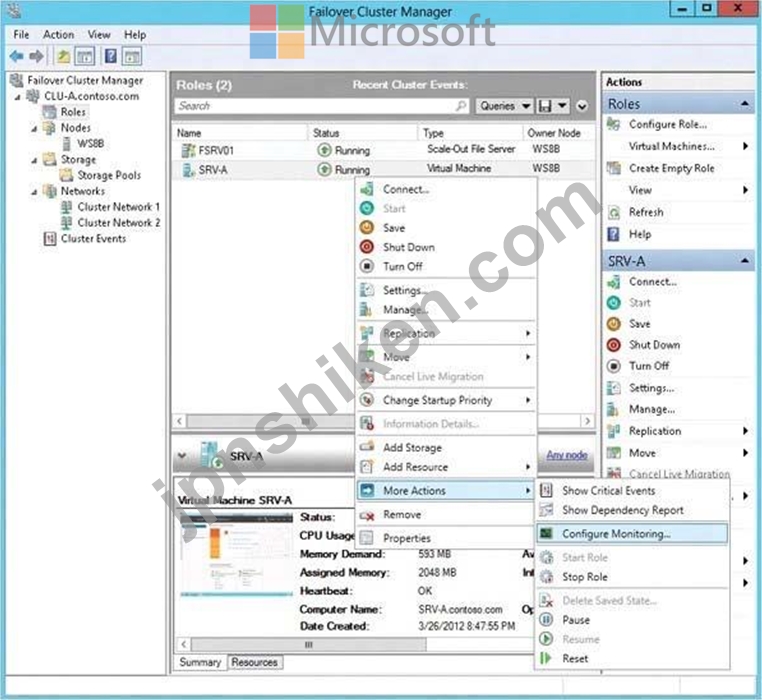Viewport: 762px width, 700px height.
Task: Click Configure Role icon in Actions pane
Action: pos(614,124)
